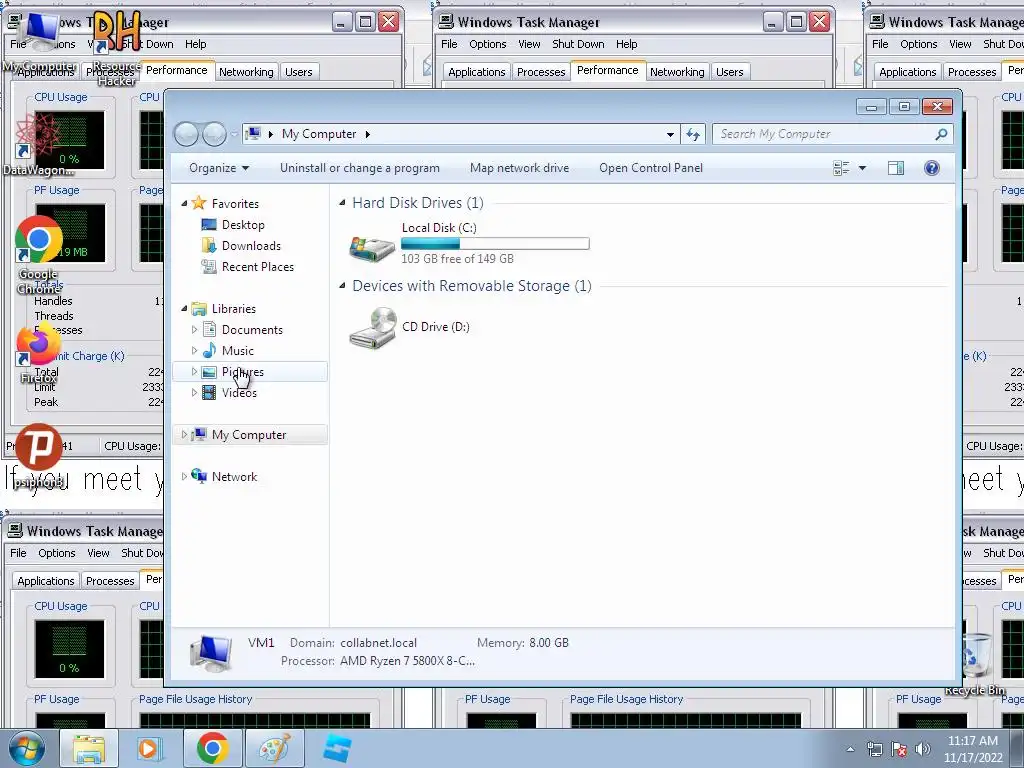Screen dimensions: 1024x768
Task: Click Map network drive
Action: click(x=519, y=168)
